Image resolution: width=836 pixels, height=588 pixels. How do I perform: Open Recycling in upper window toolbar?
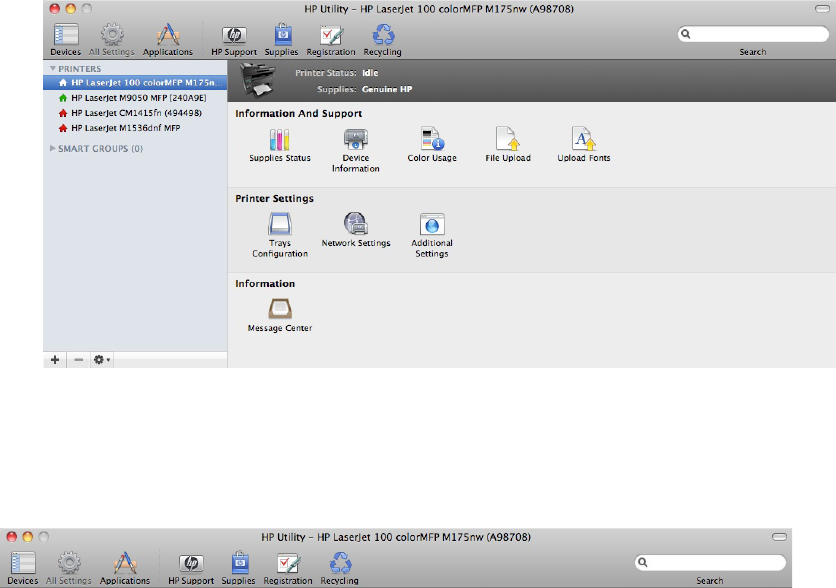point(382,39)
